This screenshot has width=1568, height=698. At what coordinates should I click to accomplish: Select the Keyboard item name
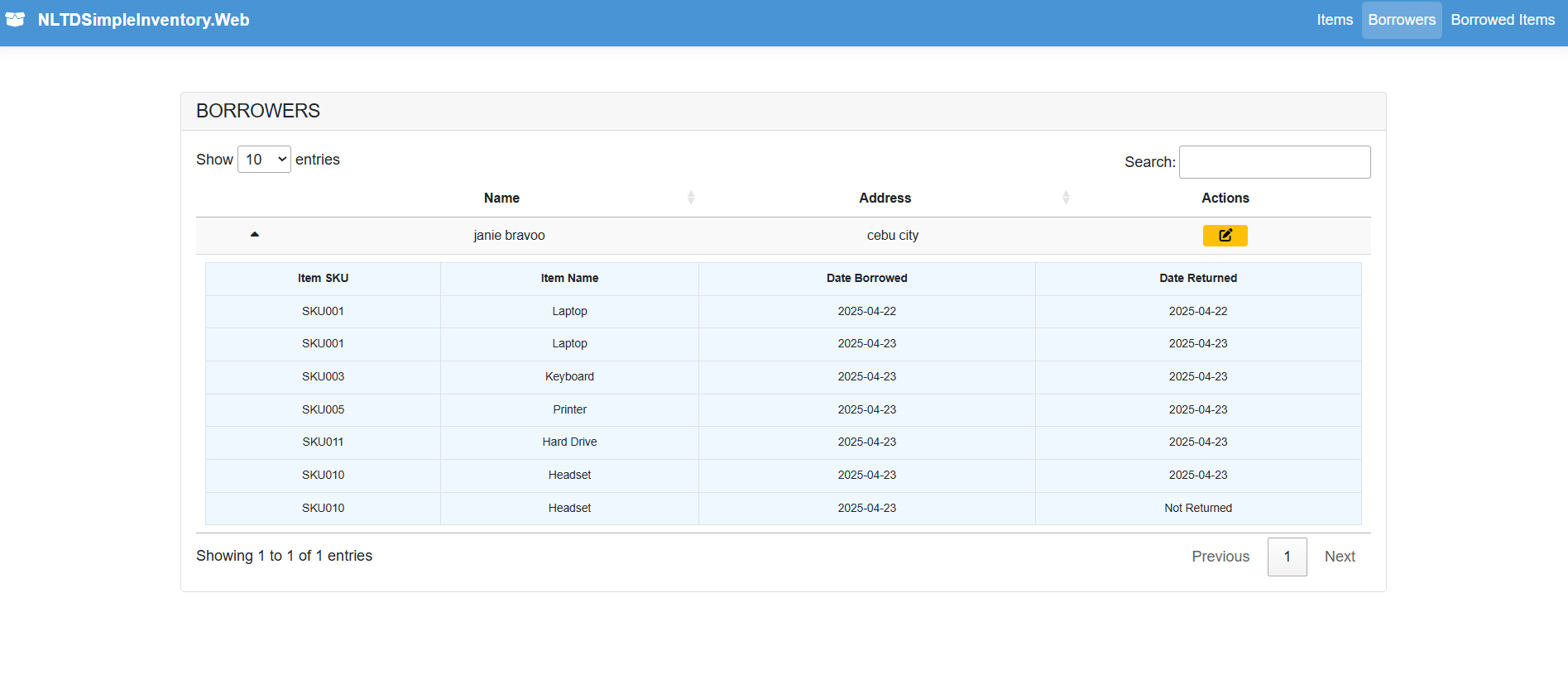(569, 377)
